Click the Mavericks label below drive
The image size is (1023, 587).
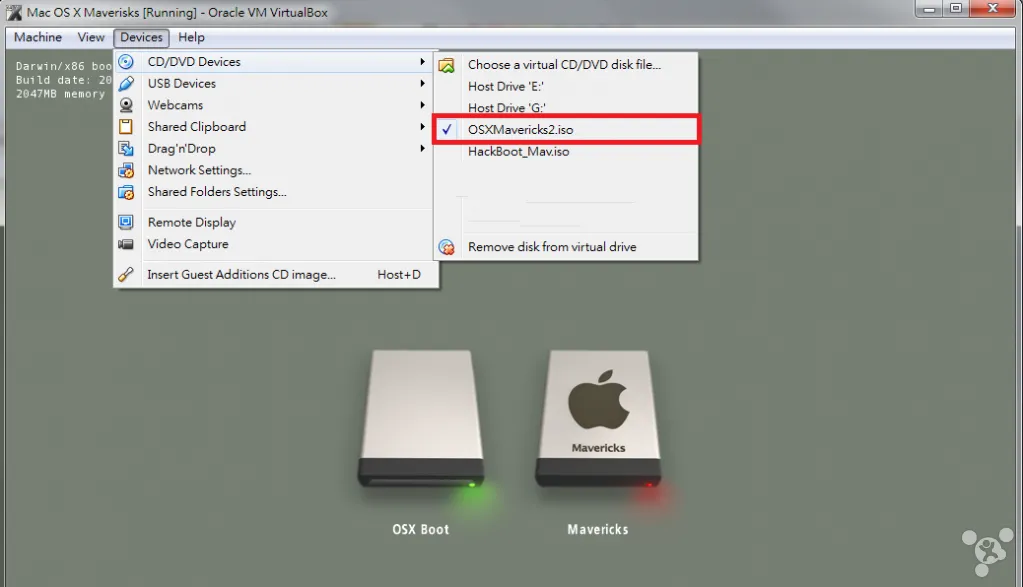point(598,530)
